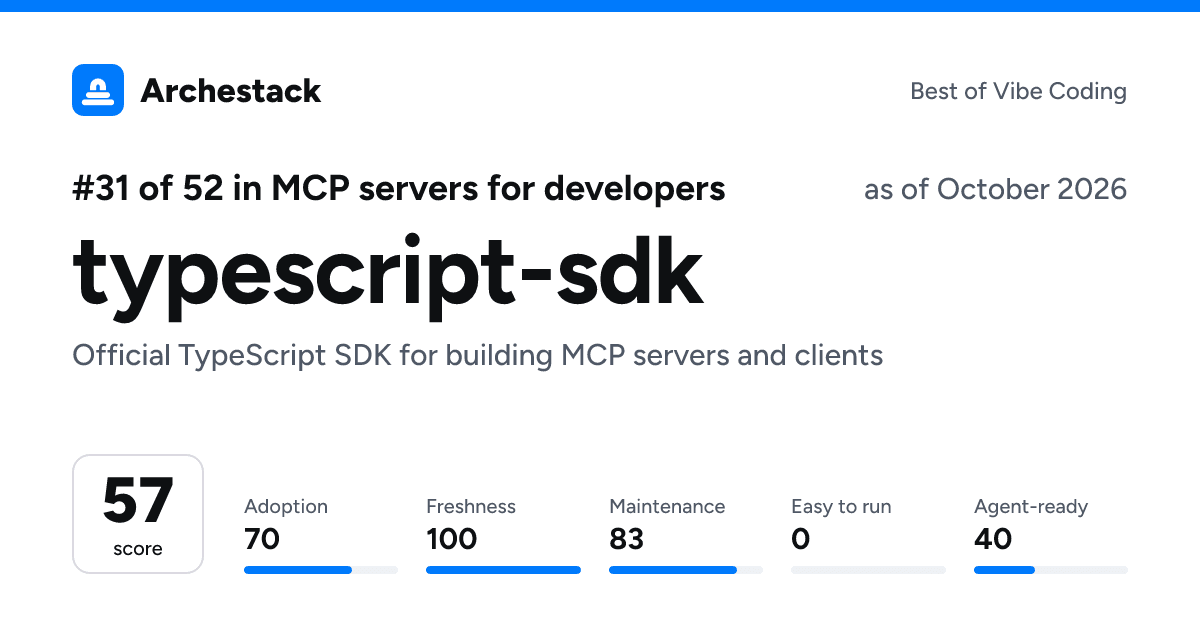Click the Freshness value 100
This screenshot has height=630, width=1200.
[x=452, y=539]
